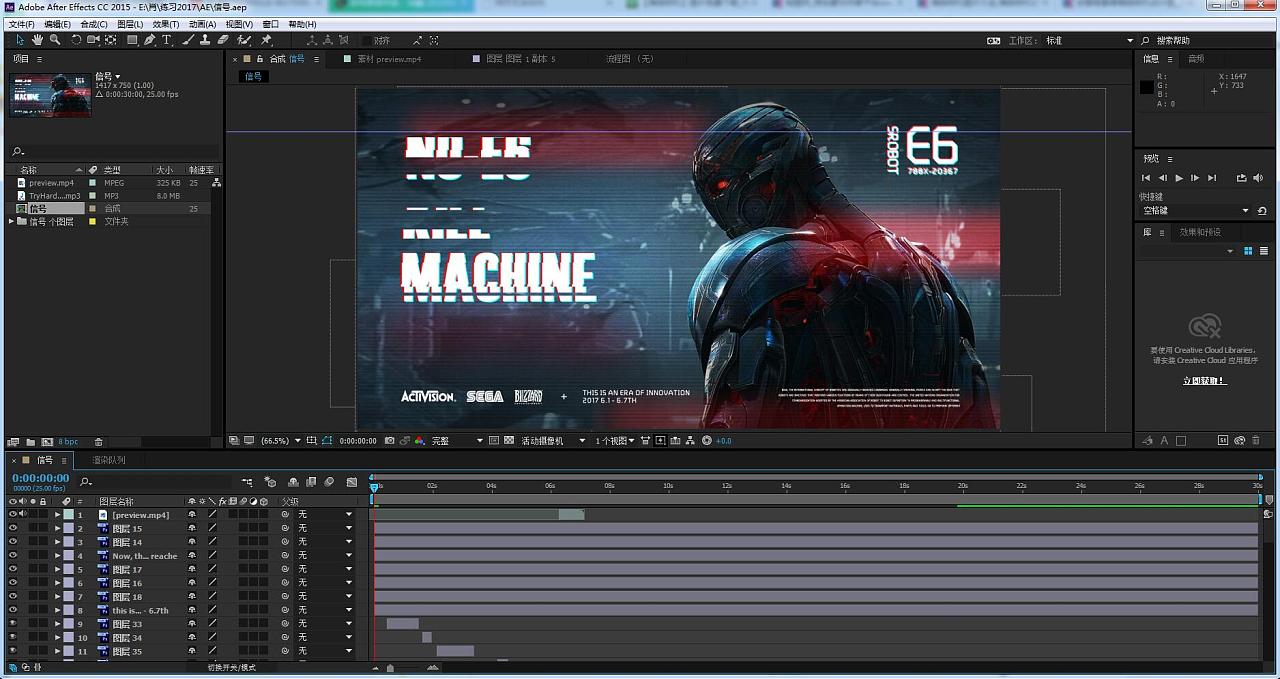1280x679 pixels.
Task: Click 信号 composition thumbnail in Project panel
Action: [50, 94]
